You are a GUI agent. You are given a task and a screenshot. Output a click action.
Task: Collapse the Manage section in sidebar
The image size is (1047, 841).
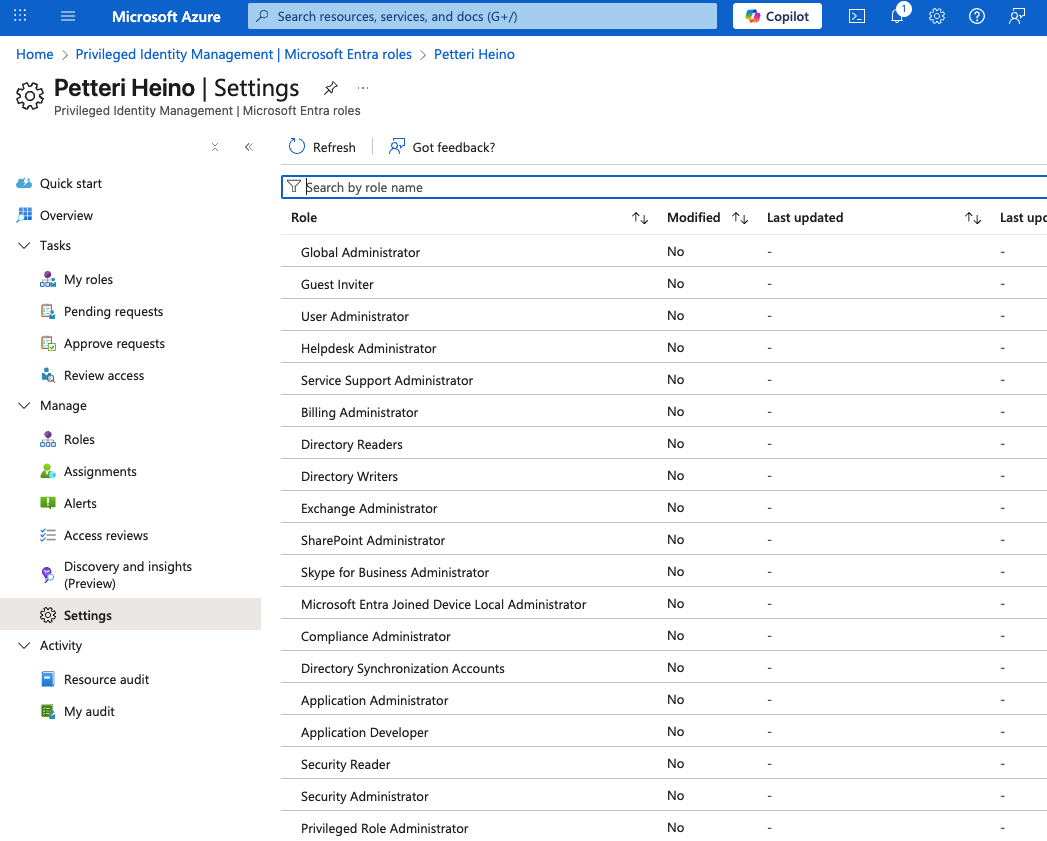pos(24,406)
